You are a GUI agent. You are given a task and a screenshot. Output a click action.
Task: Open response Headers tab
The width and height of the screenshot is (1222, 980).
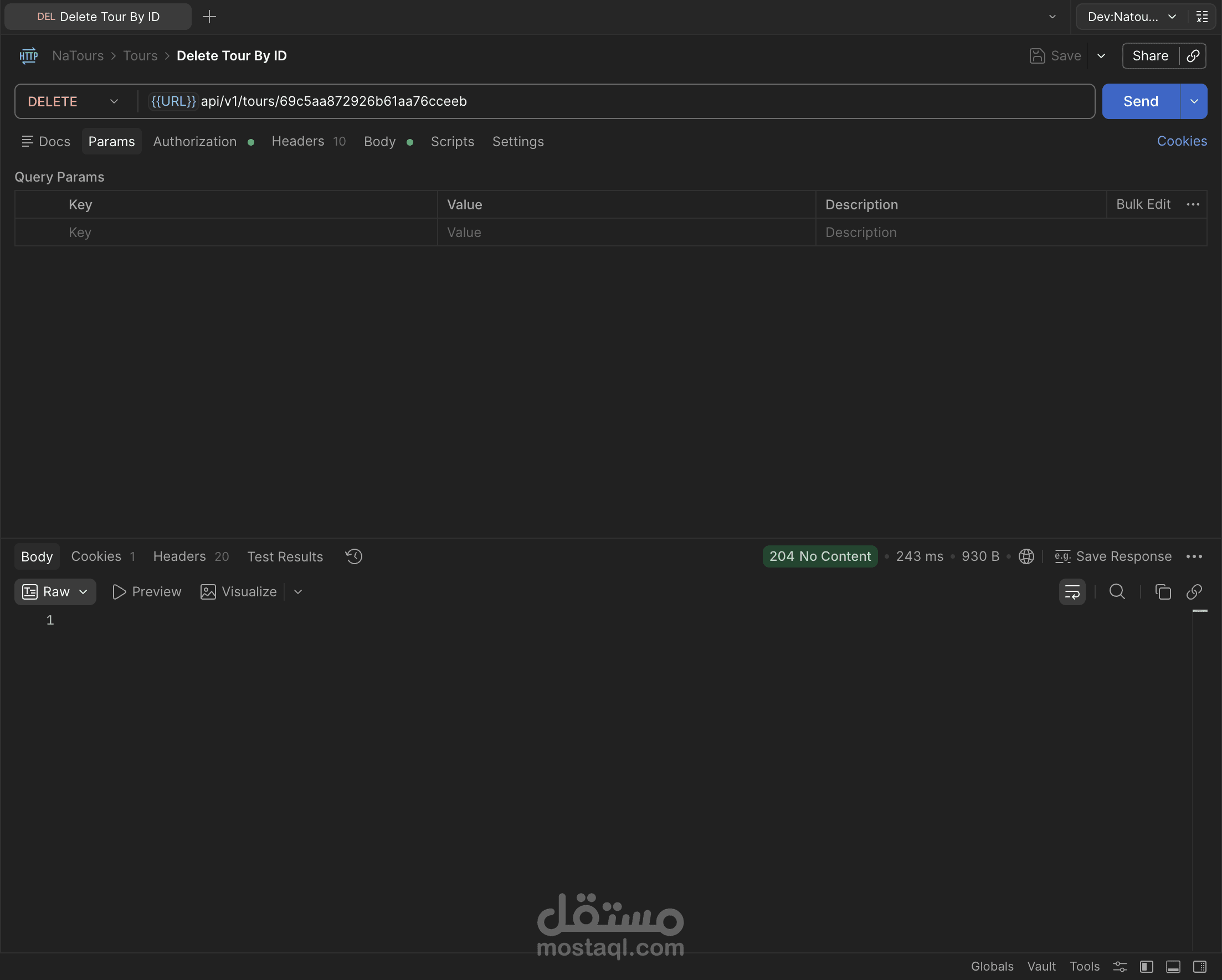click(179, 556)
